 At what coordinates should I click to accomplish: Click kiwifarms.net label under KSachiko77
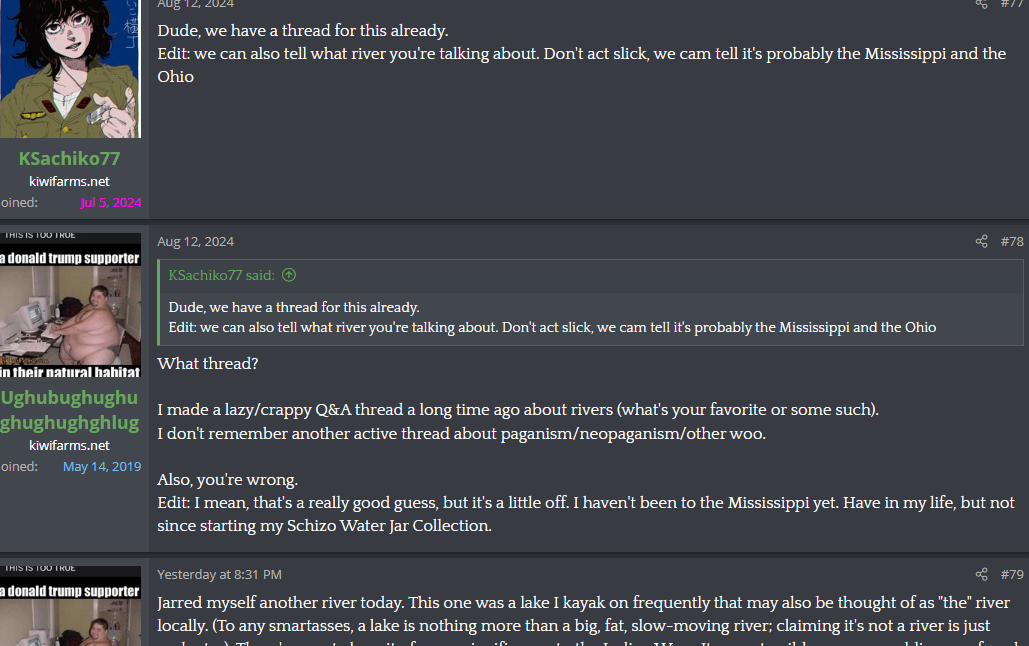click(x=69, y=182)
